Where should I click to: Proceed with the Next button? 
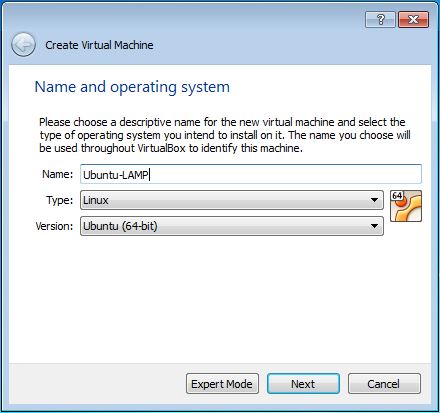coord(303,384)
